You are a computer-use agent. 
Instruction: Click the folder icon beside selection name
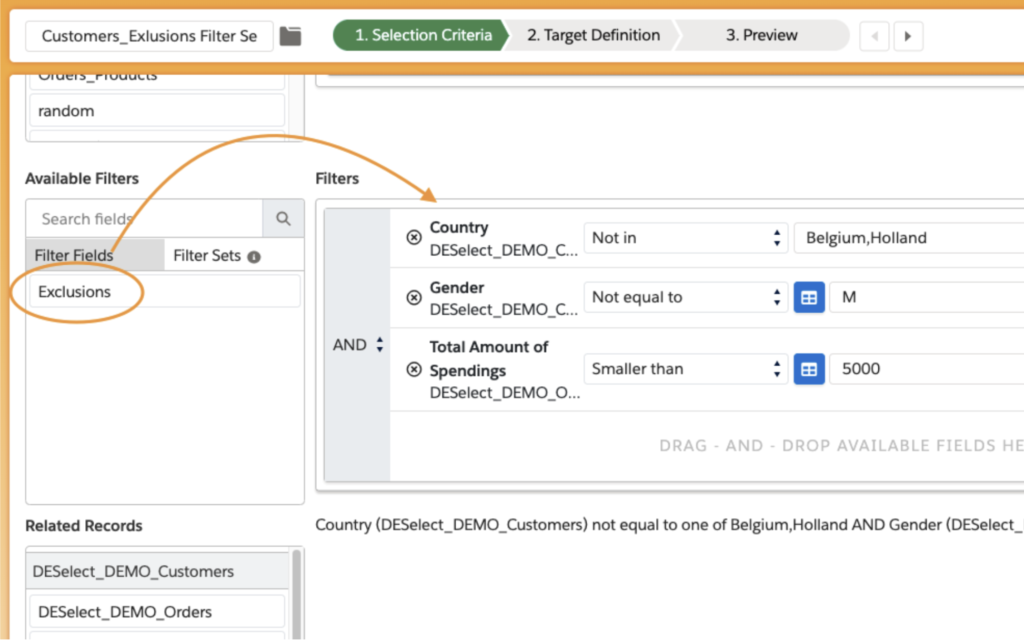coord(290,36)
